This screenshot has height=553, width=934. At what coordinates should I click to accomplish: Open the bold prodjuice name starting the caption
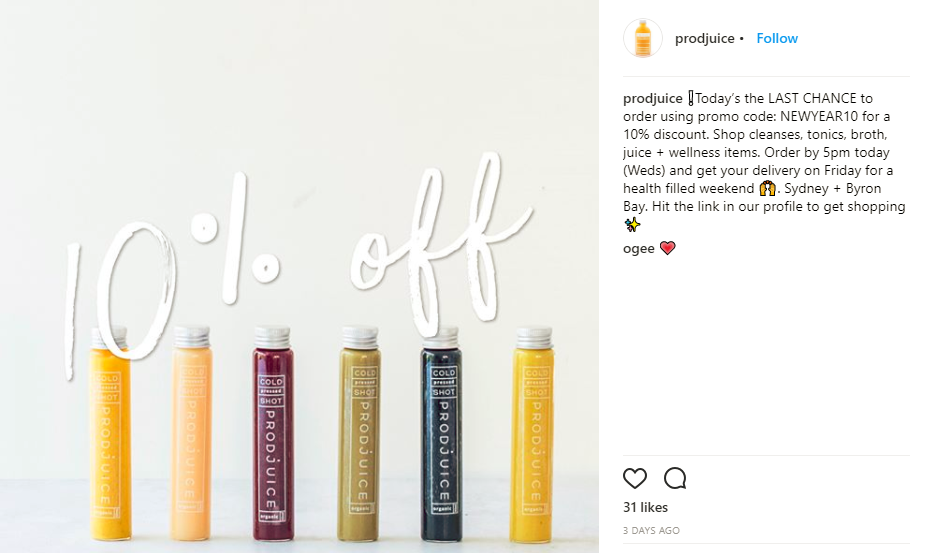(652, 98)
